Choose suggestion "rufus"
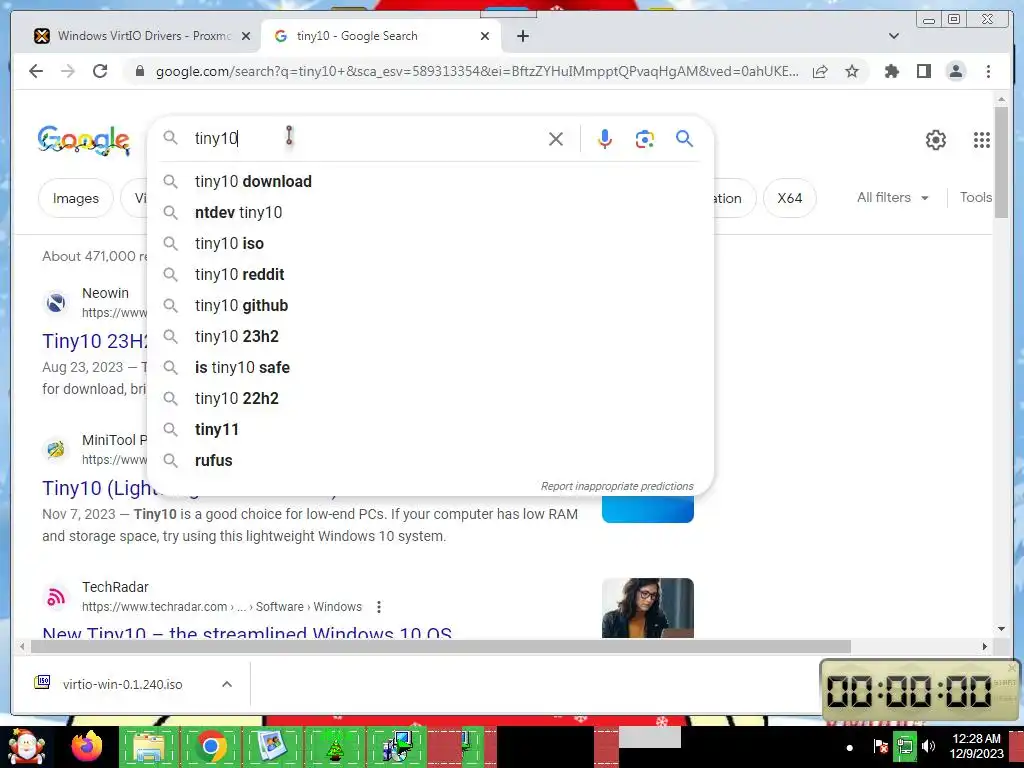1024x768 pixels. (430, 460)
